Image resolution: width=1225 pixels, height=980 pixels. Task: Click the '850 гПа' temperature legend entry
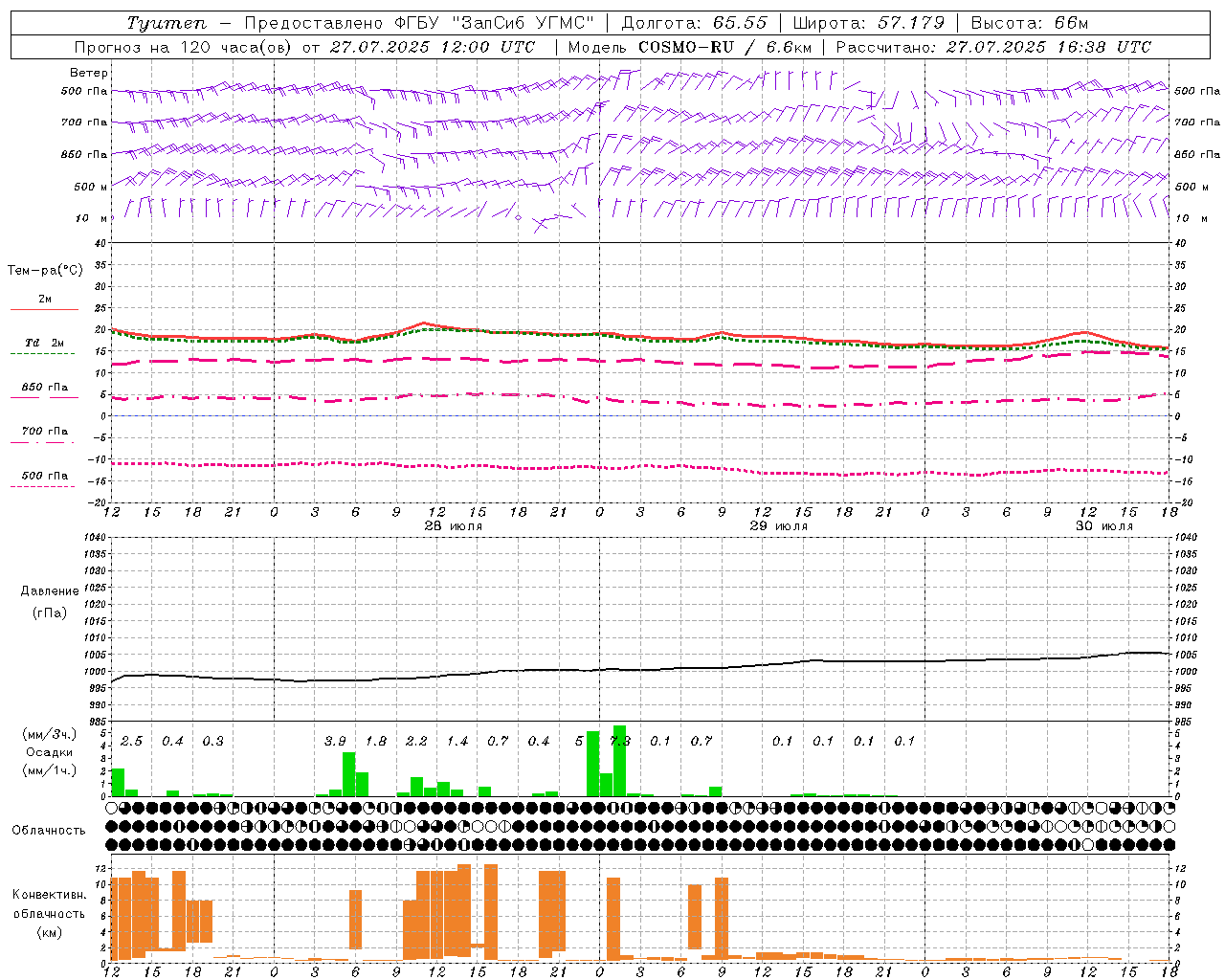[45, 388]
